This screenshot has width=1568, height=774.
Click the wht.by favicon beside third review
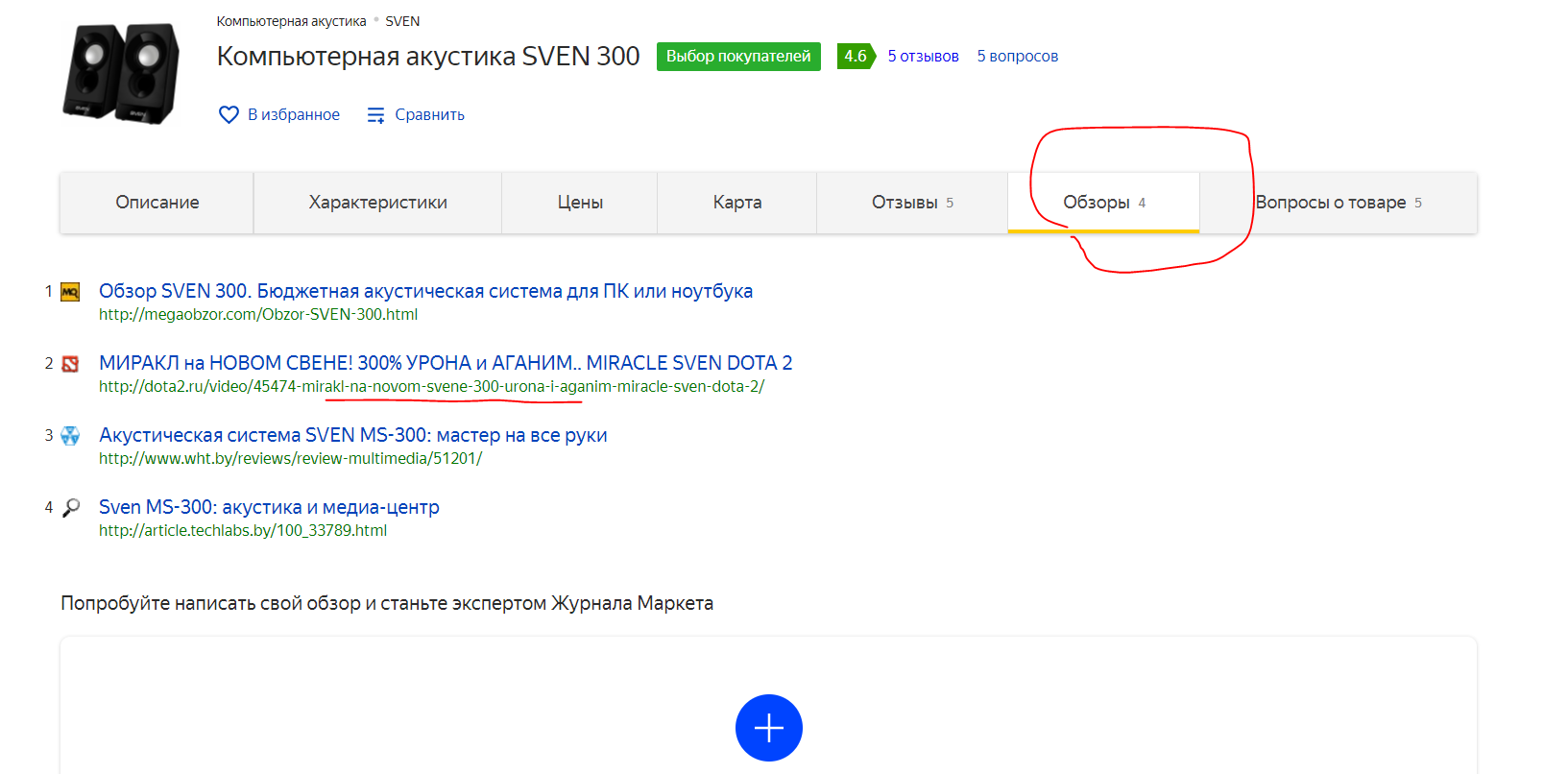tap(70, 436)
